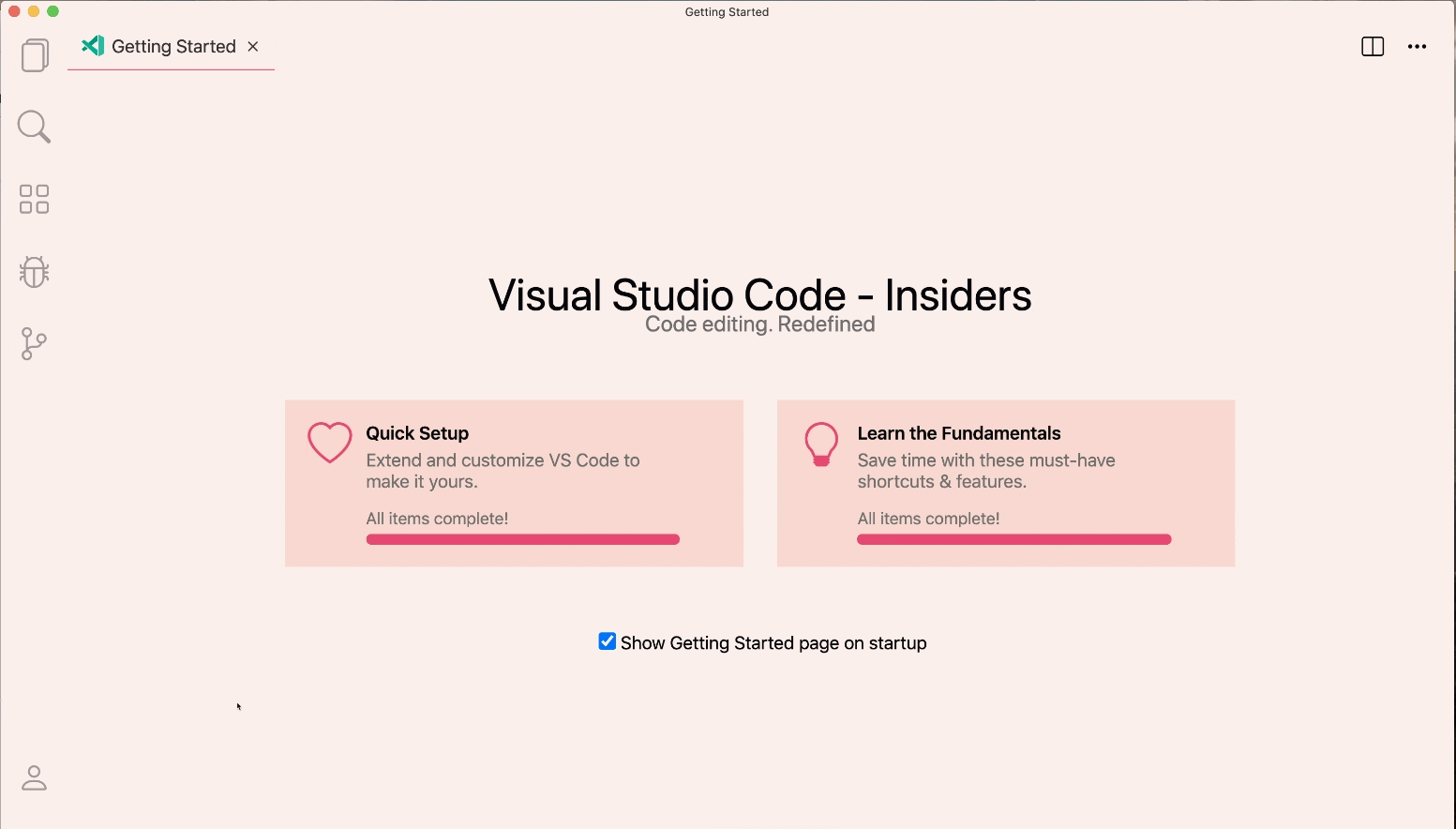Click the lightbulb icon on Learn the Fundamentals
The width and height of the screenshot is (1456, 829).
pos(821,445)
